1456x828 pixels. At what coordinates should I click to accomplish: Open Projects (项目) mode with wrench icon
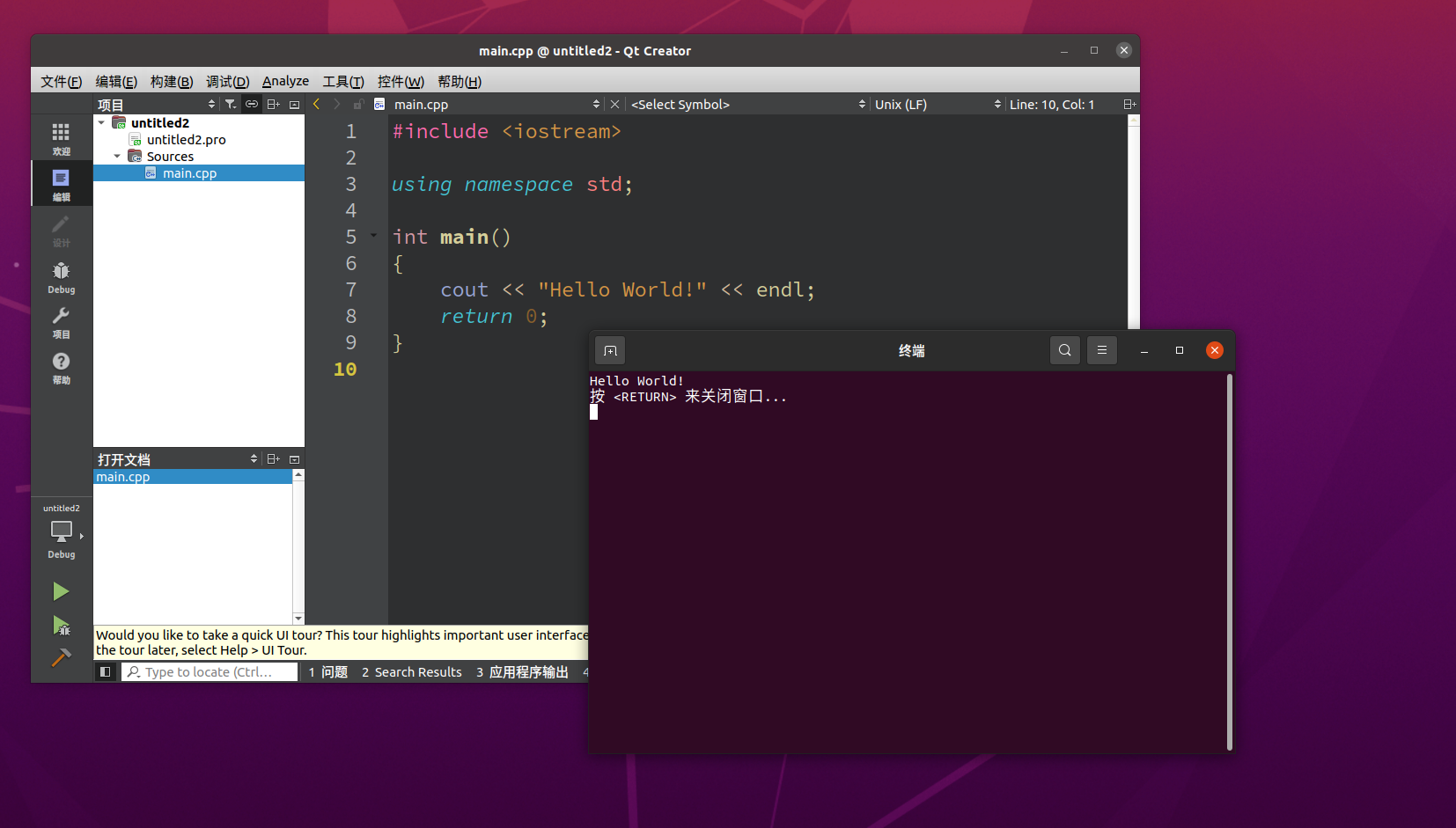tap(61, 322)
